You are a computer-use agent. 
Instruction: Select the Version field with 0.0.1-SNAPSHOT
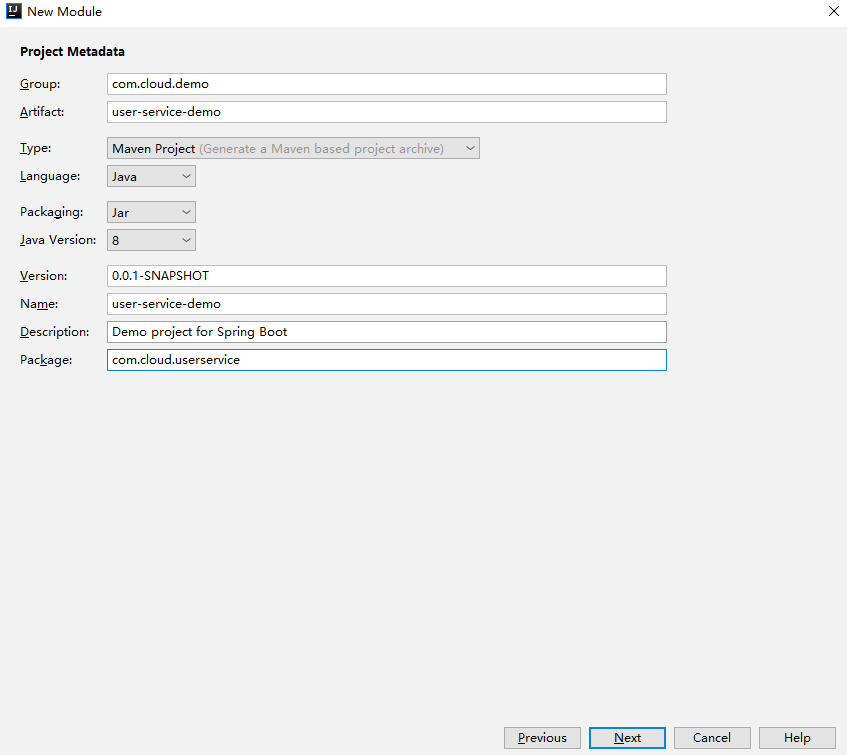[x=386, y=276]
